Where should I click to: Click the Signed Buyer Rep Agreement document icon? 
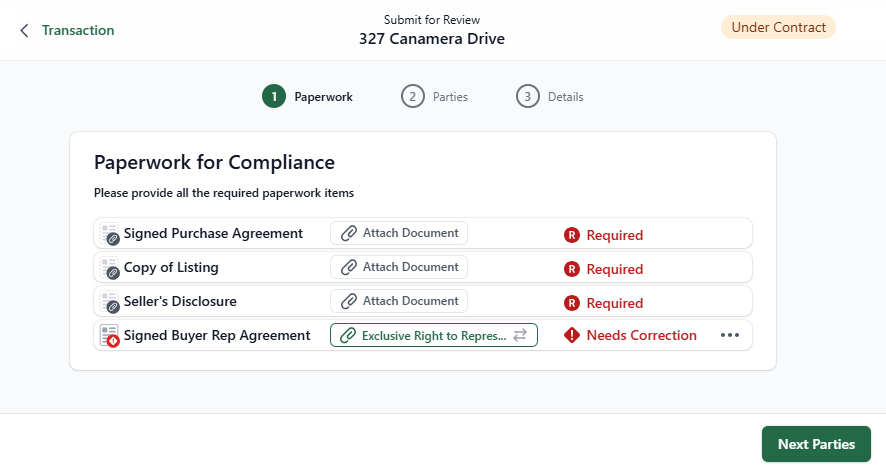(x=109, y=336)
